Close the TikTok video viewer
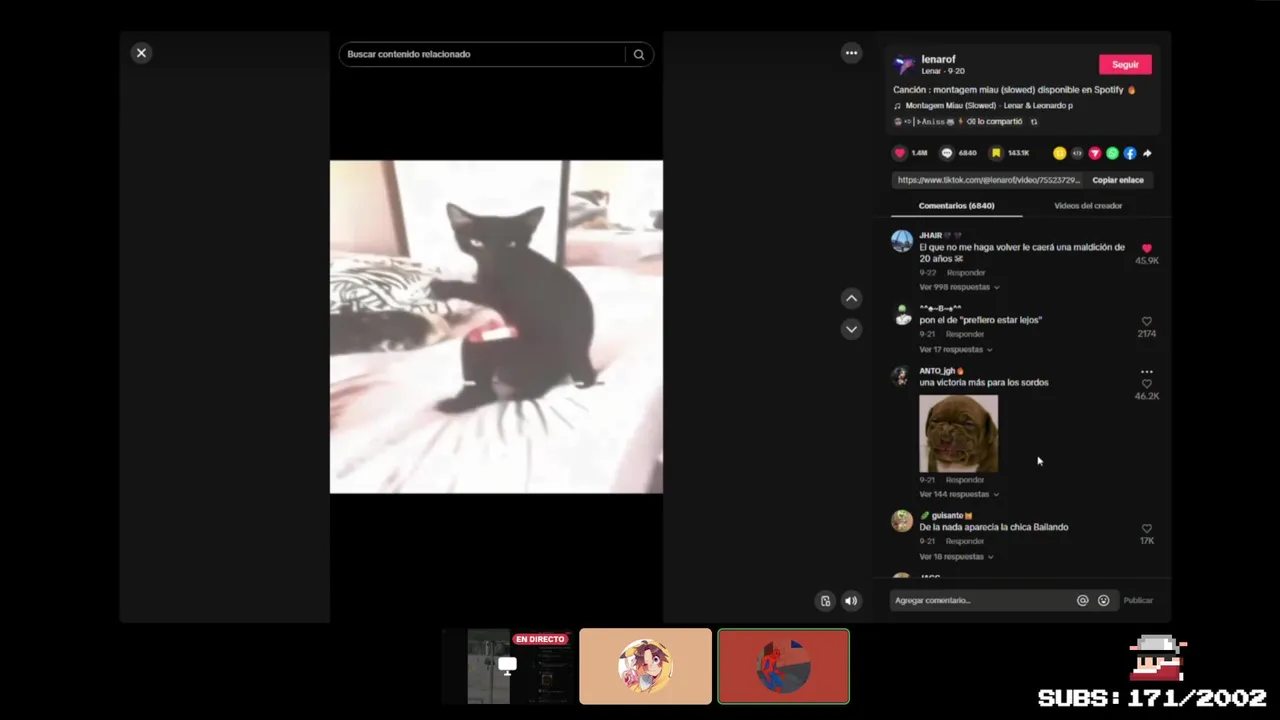The image size is (1280, 720). point(141,53)
